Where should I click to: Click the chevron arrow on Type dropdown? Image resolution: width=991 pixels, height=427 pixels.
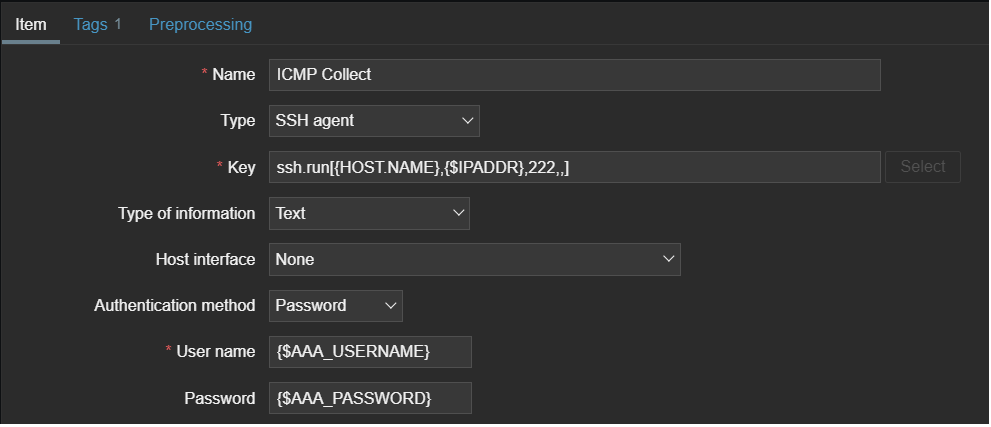[x=467, y=121]
